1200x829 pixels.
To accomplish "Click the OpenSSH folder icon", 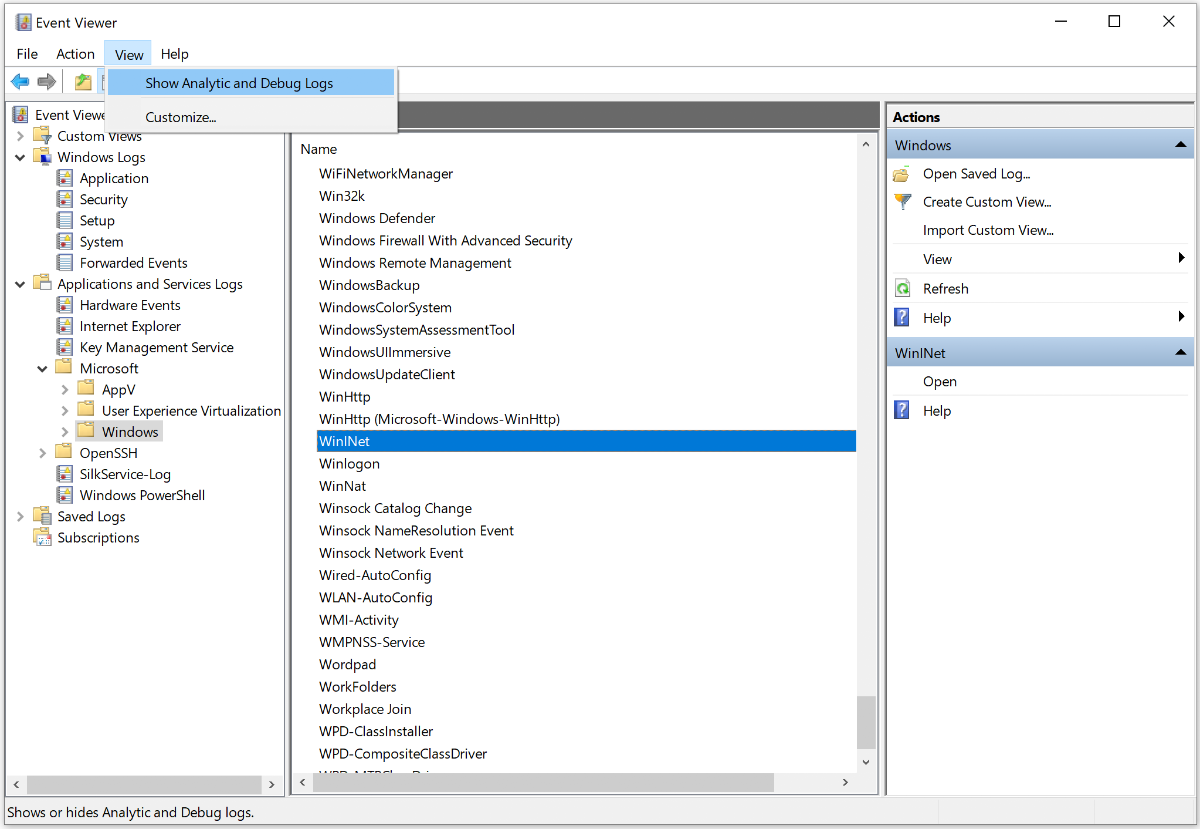I will (65, 453).
